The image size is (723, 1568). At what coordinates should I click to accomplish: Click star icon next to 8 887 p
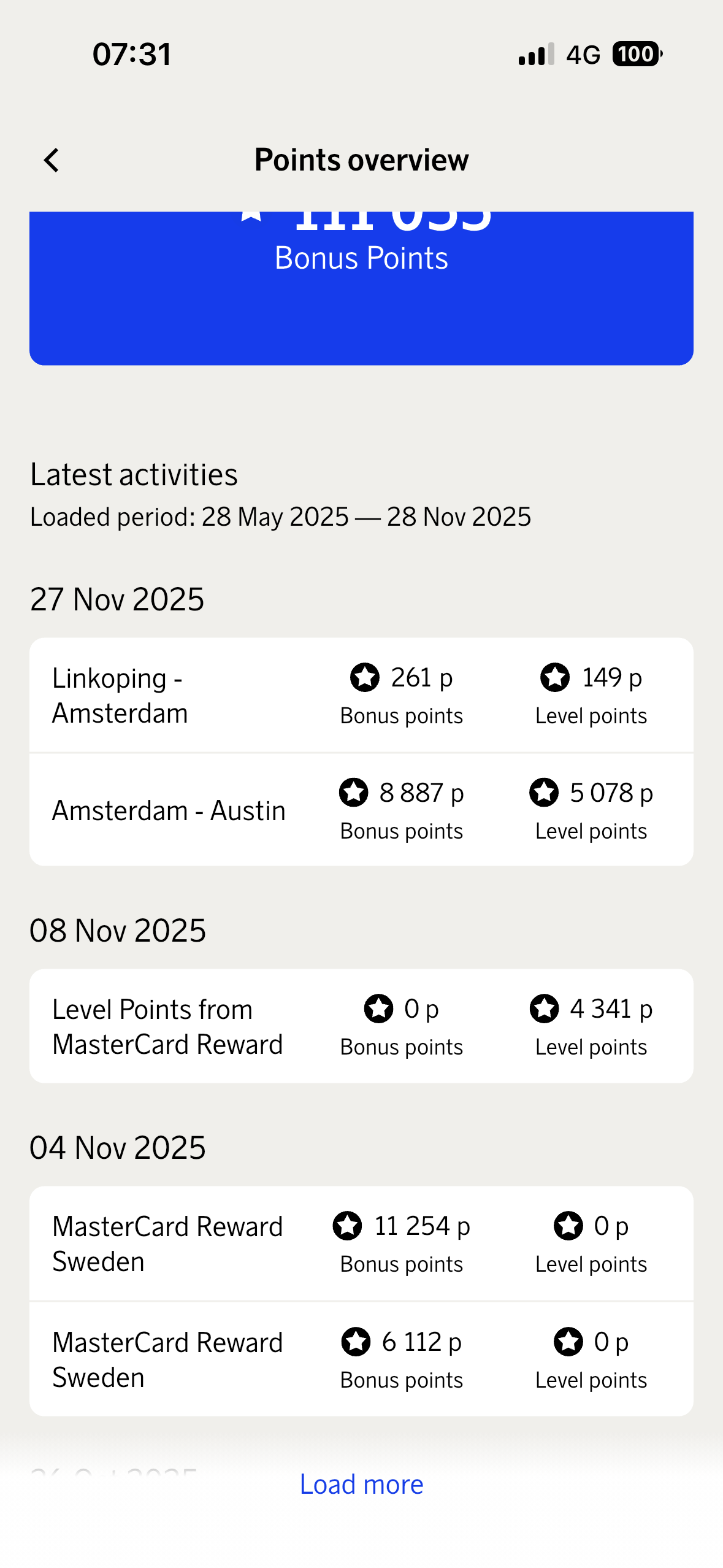tap(354, 793)
